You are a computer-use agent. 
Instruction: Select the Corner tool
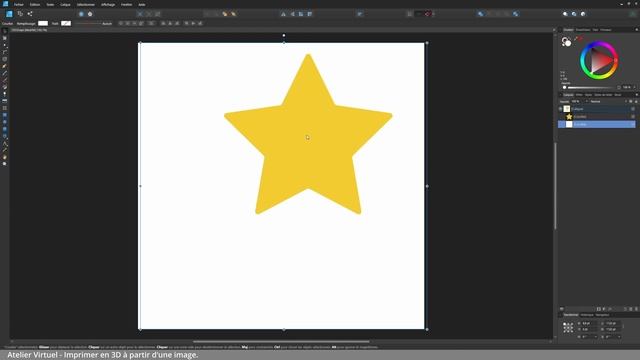pos(4,52)
